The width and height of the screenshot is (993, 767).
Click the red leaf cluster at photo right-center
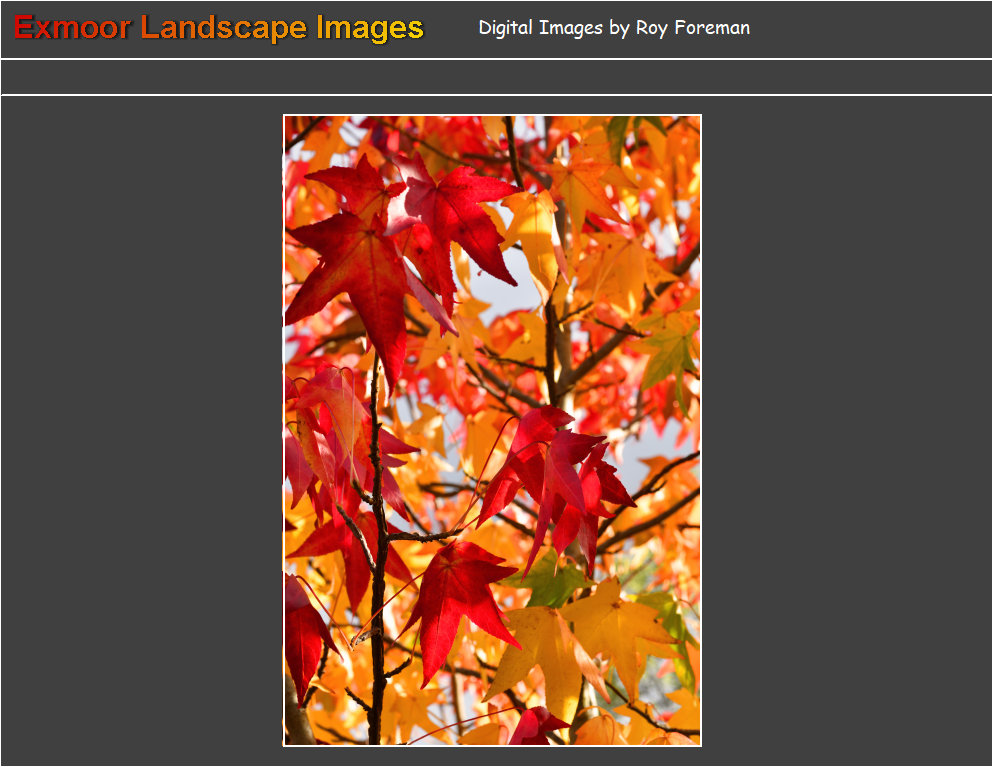557,481
